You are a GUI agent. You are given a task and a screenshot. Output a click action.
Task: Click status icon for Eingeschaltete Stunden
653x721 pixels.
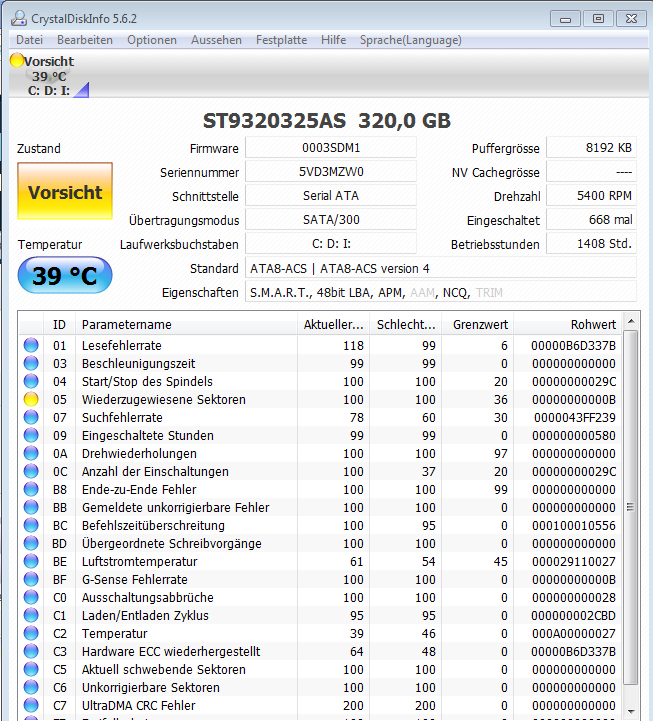(31, 435)
